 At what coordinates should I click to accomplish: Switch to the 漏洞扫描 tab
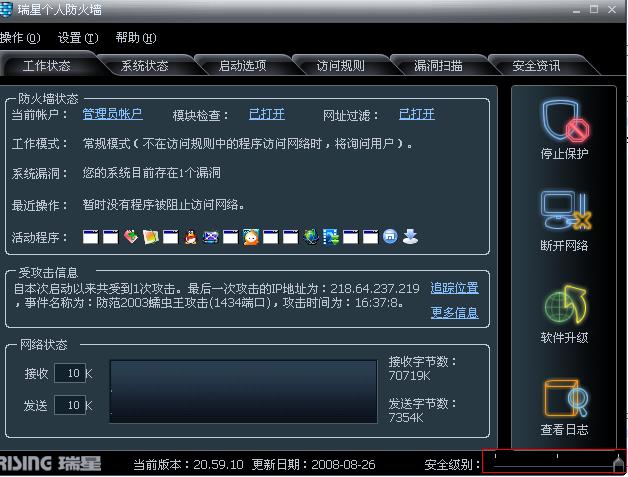438,66
